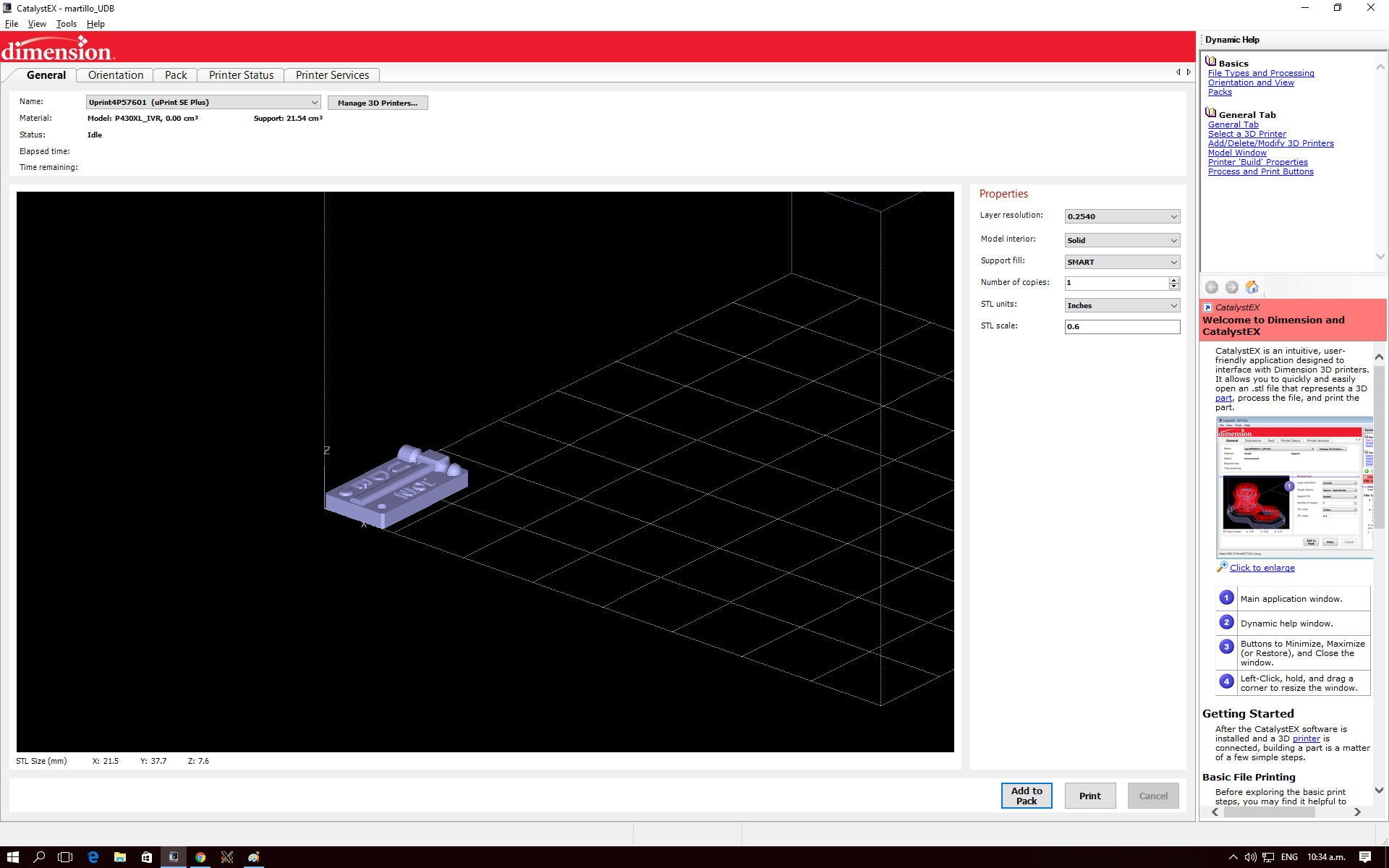Screen dimensions: 1389x868
Task: Click the volume icon in system tray
Action: (1250, 857)
